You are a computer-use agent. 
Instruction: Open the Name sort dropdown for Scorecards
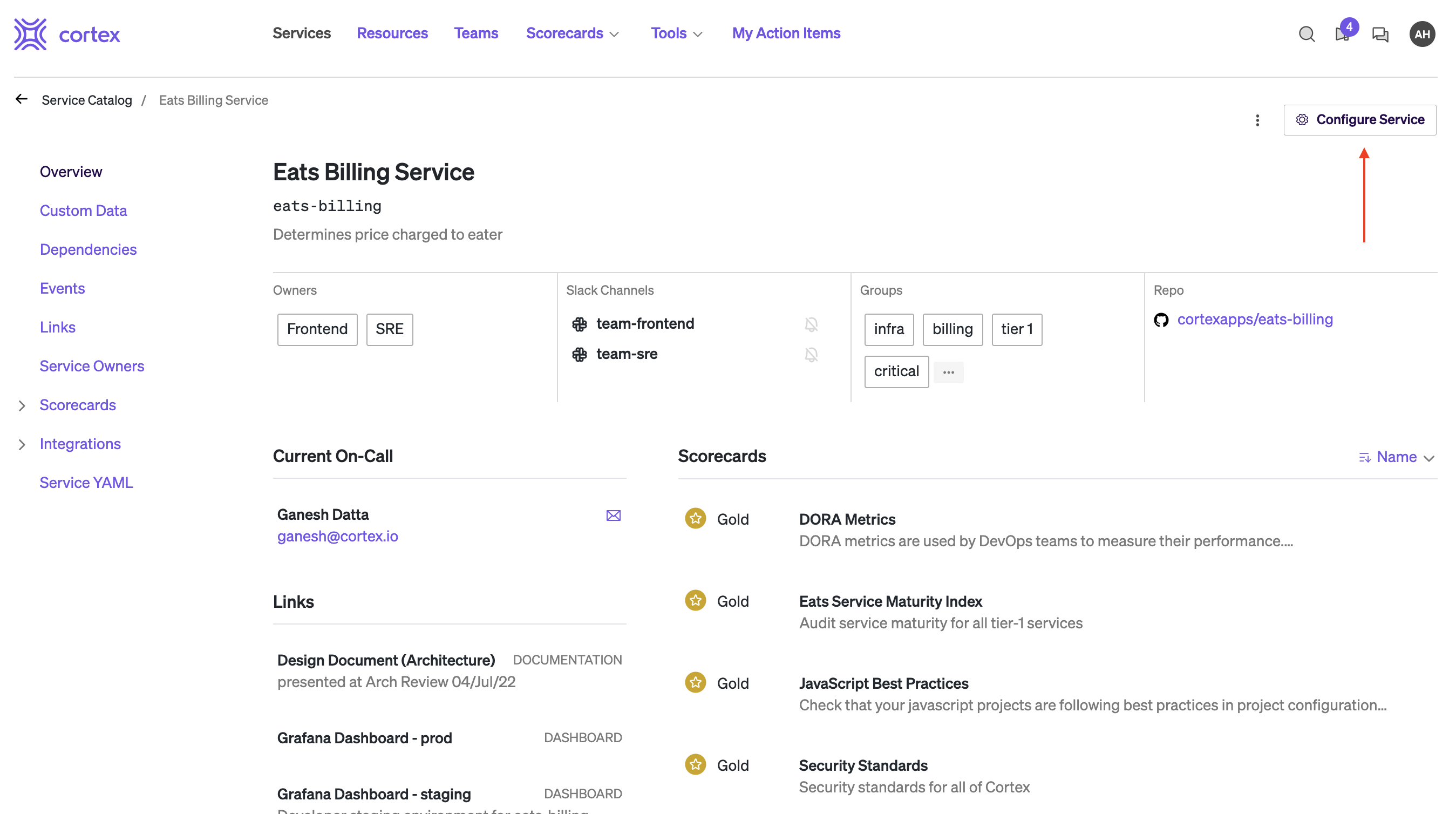1397,457
